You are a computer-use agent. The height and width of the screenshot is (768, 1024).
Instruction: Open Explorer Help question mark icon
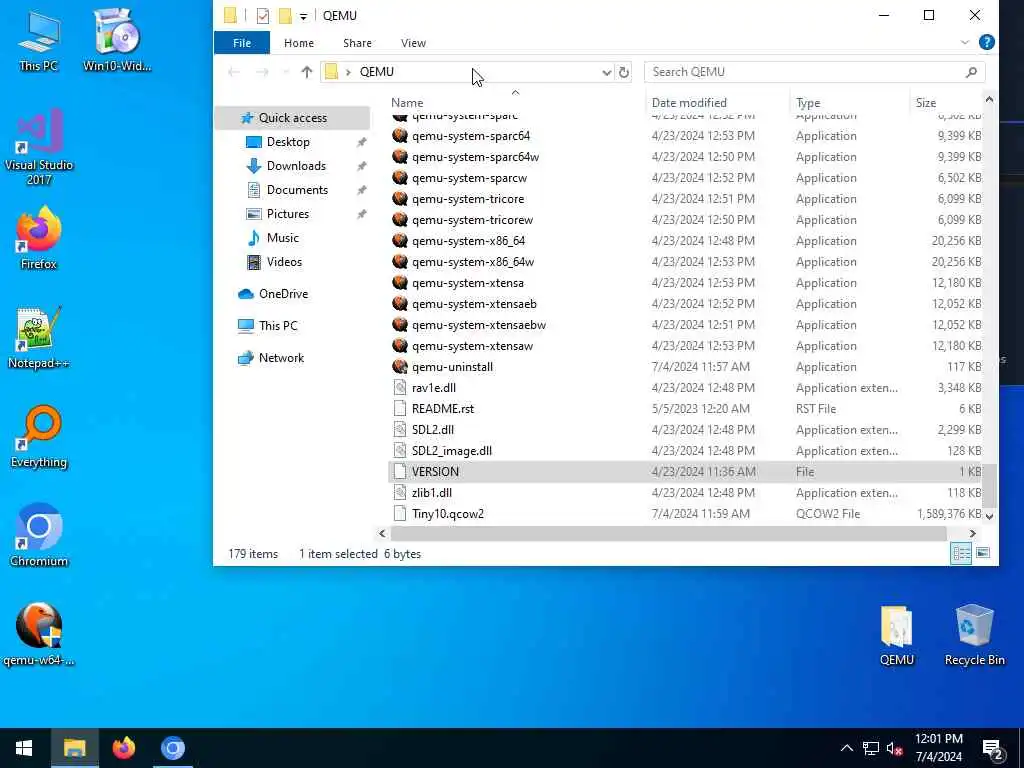pos(986,42)
